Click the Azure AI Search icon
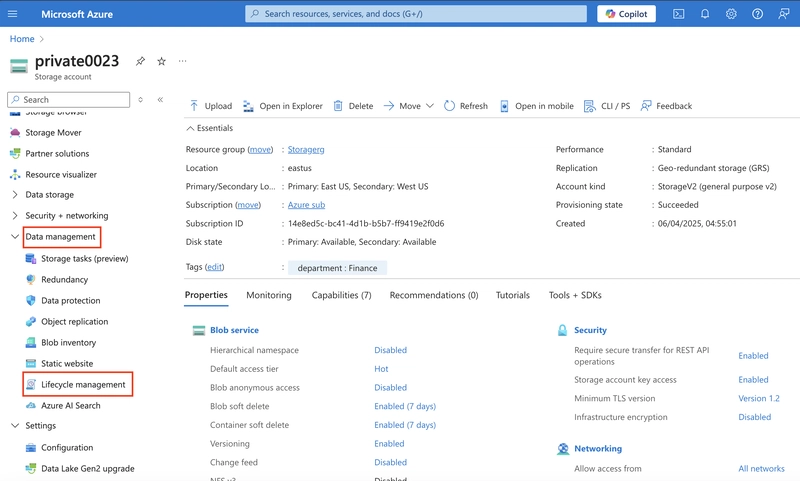800x481 pixels. (31, 406)
